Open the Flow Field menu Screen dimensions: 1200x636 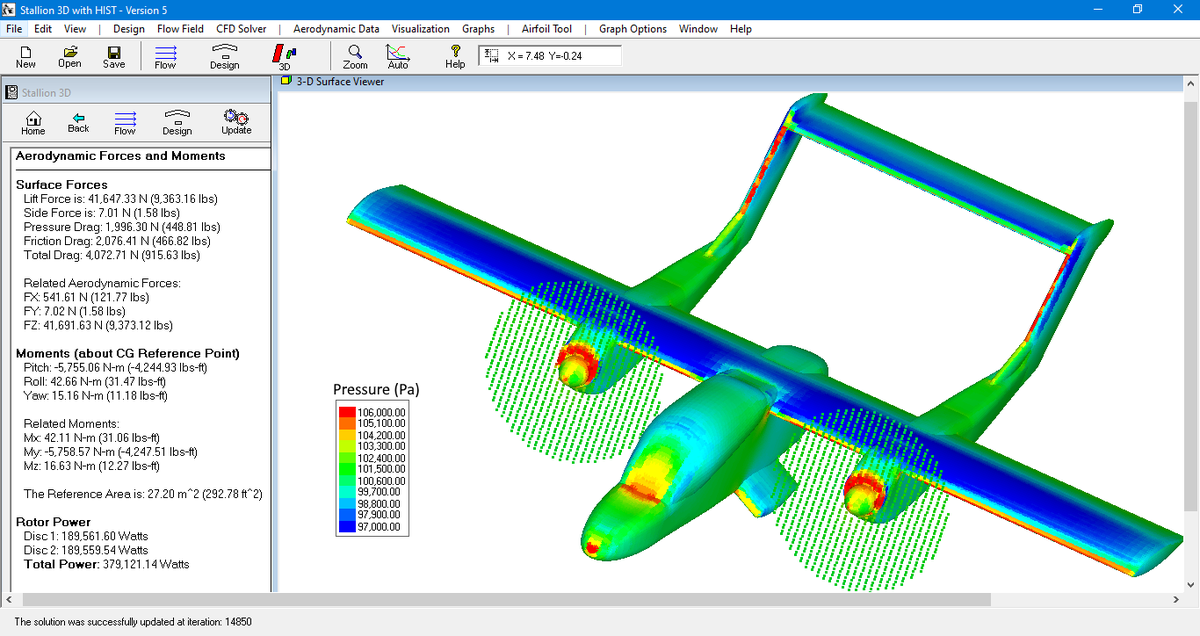point(180,29)
